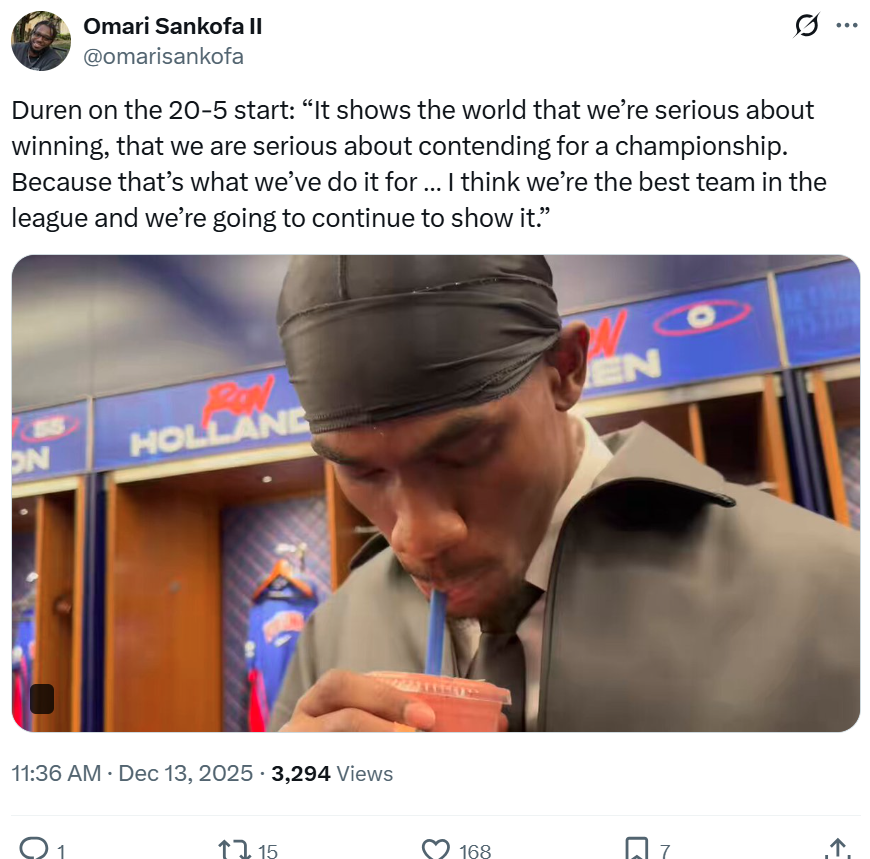
Task: Click the tweet text quoting Duren
Action: coord(420,164)
